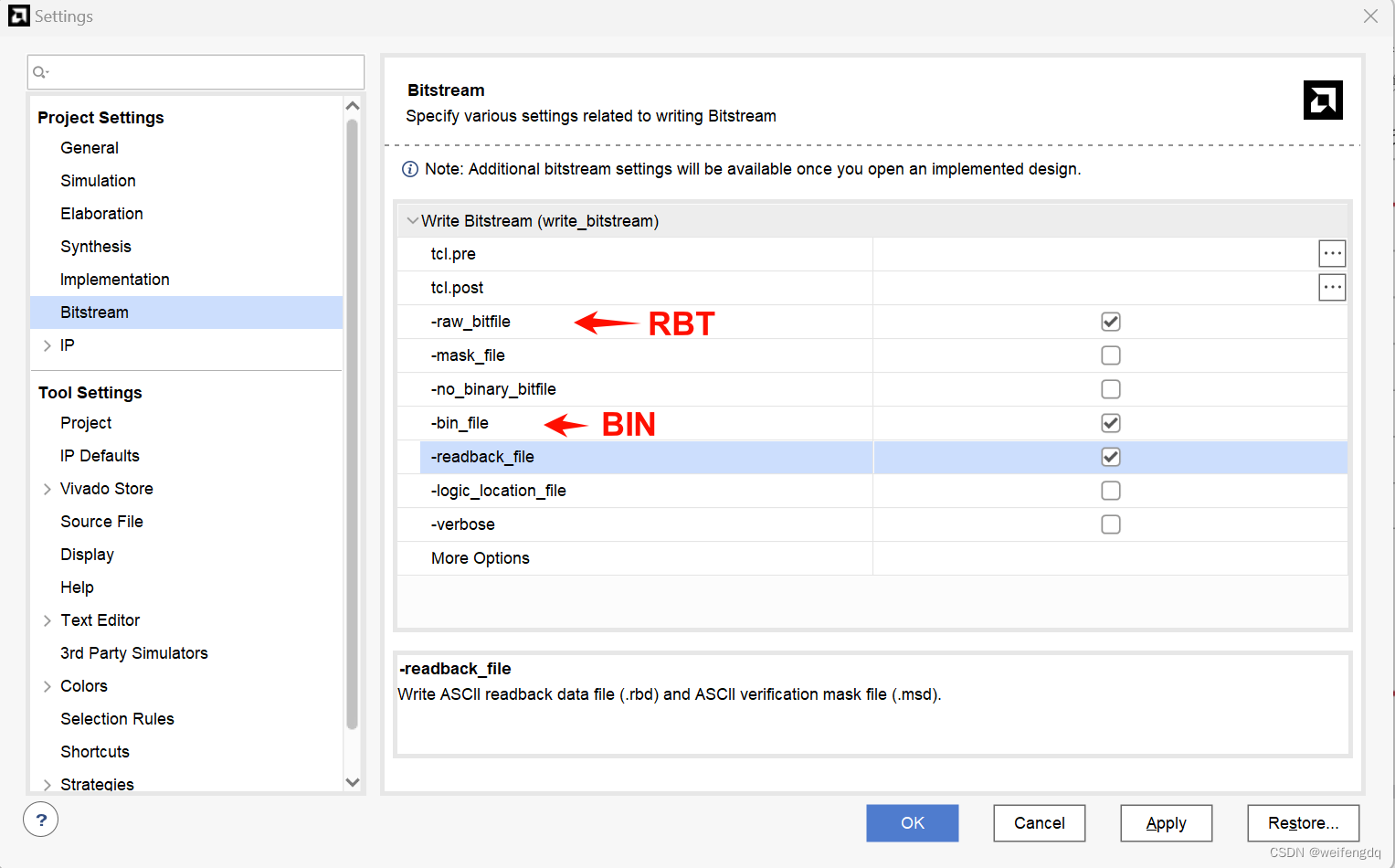Select the -logic_location_file row label
1395x868 pixels.
[499, 491]
